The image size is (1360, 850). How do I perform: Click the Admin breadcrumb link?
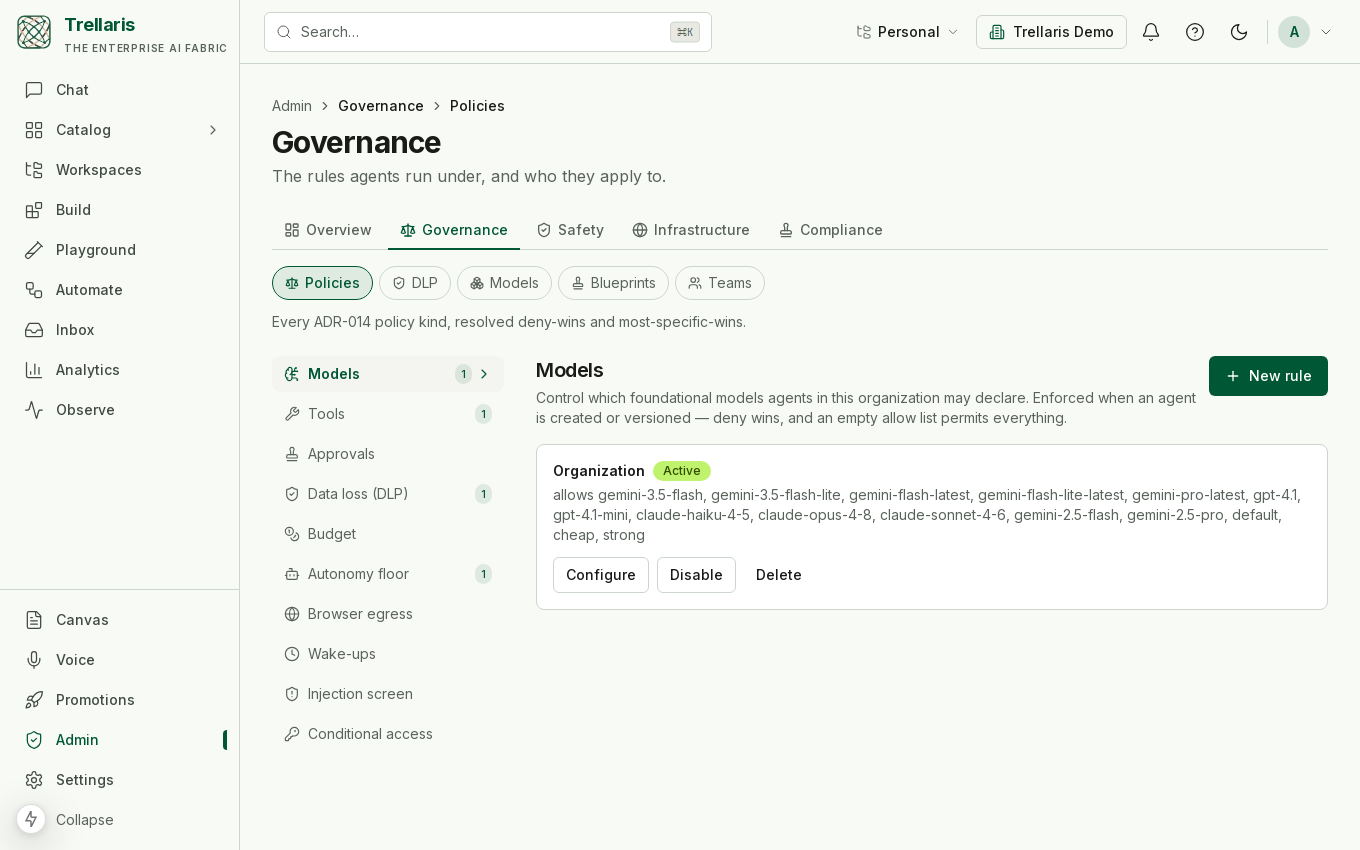(292, 106)
